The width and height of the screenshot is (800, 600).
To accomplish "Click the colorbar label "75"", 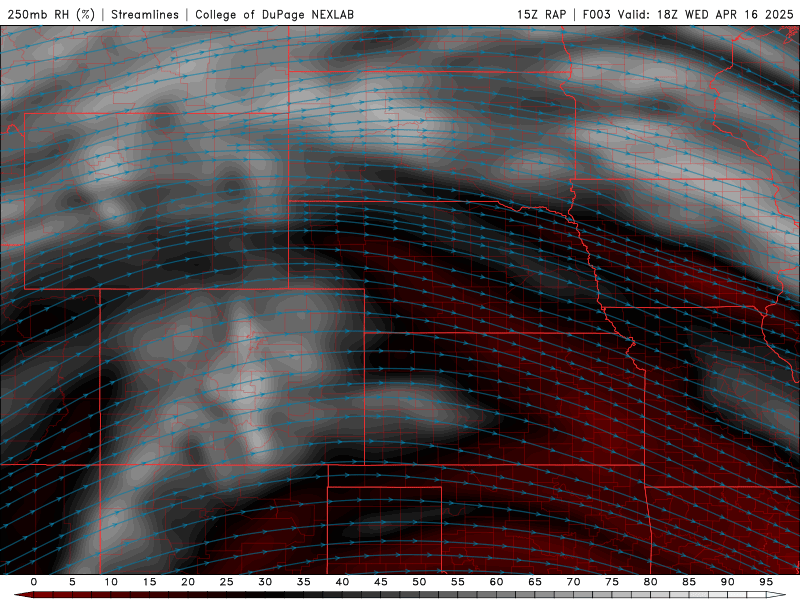I will click(612, 582).
